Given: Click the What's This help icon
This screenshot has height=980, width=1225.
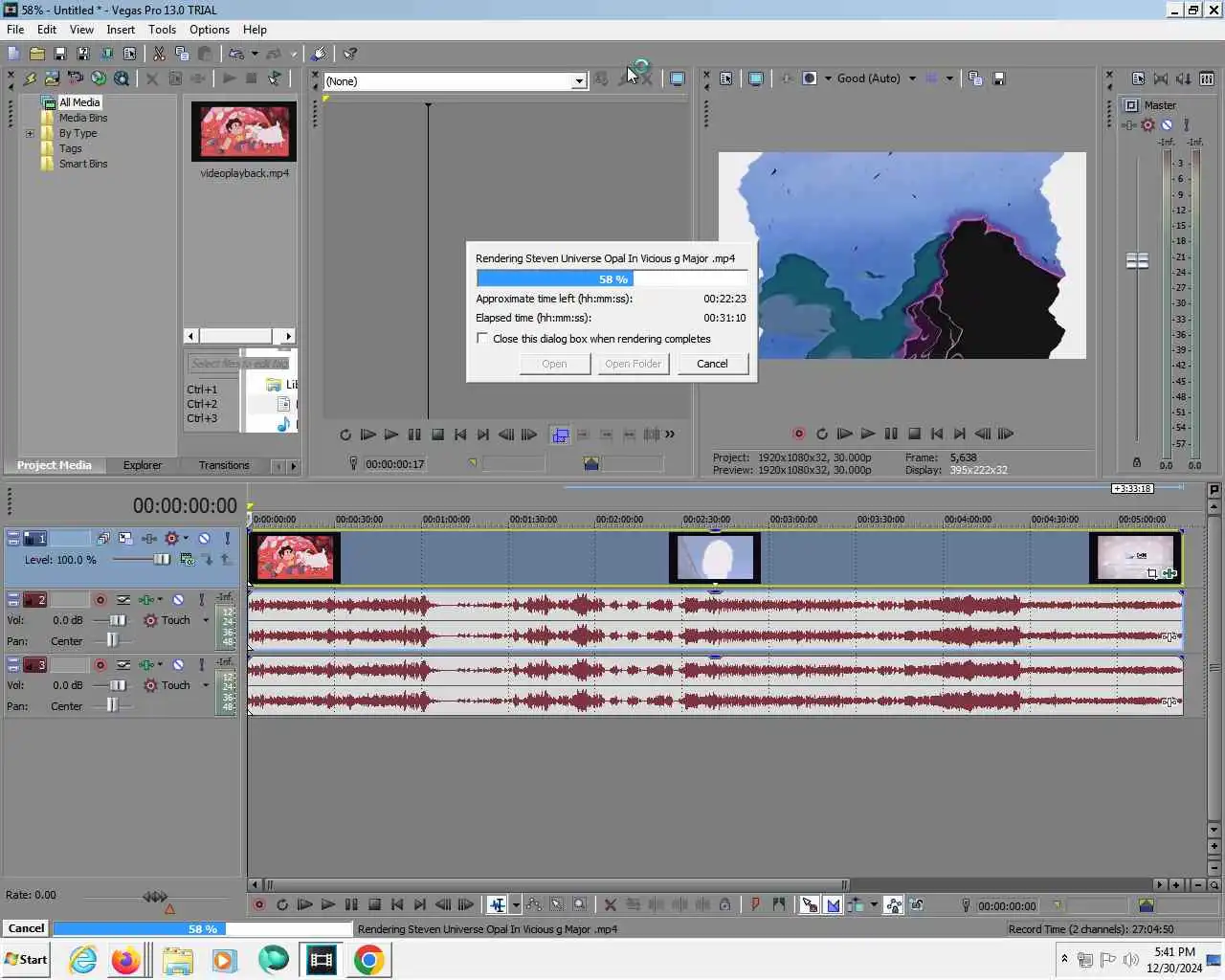Looking at the screenshot, I should point(350,54).
